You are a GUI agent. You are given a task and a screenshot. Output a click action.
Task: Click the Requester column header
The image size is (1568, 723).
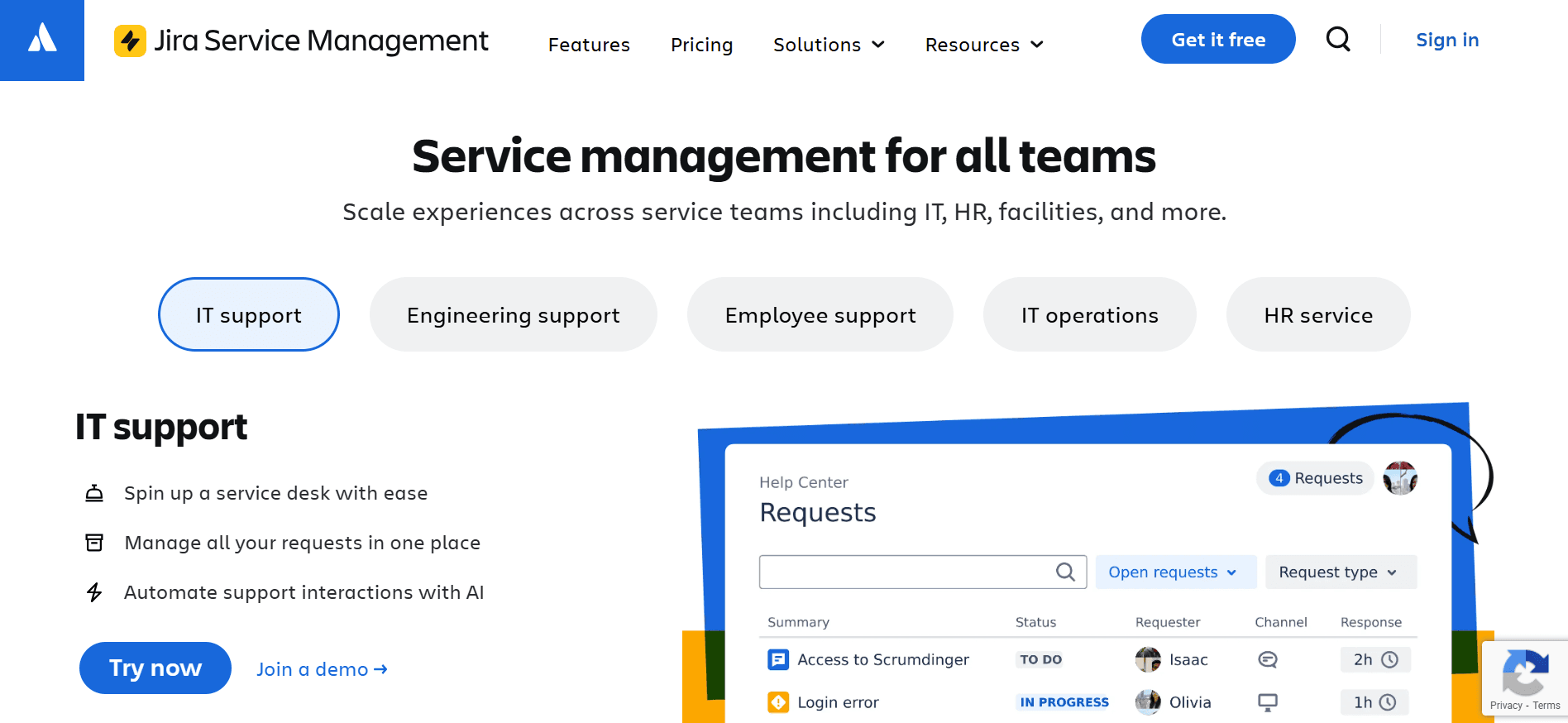(1168, 622)
